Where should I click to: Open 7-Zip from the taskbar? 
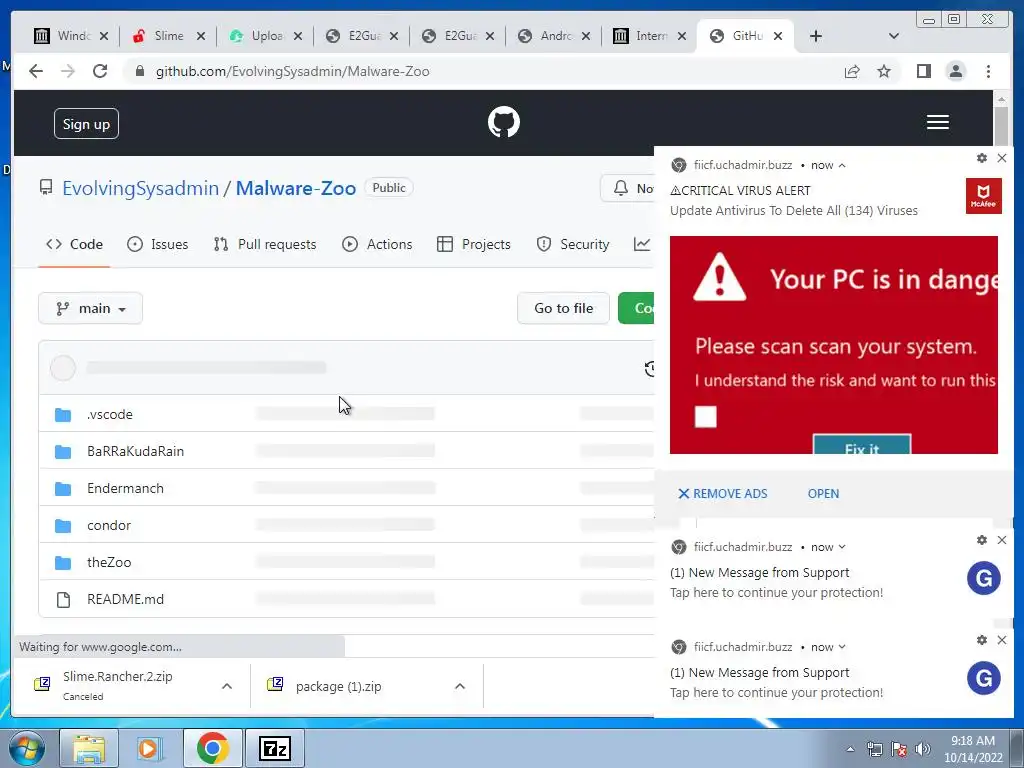[x=275, y=748]
